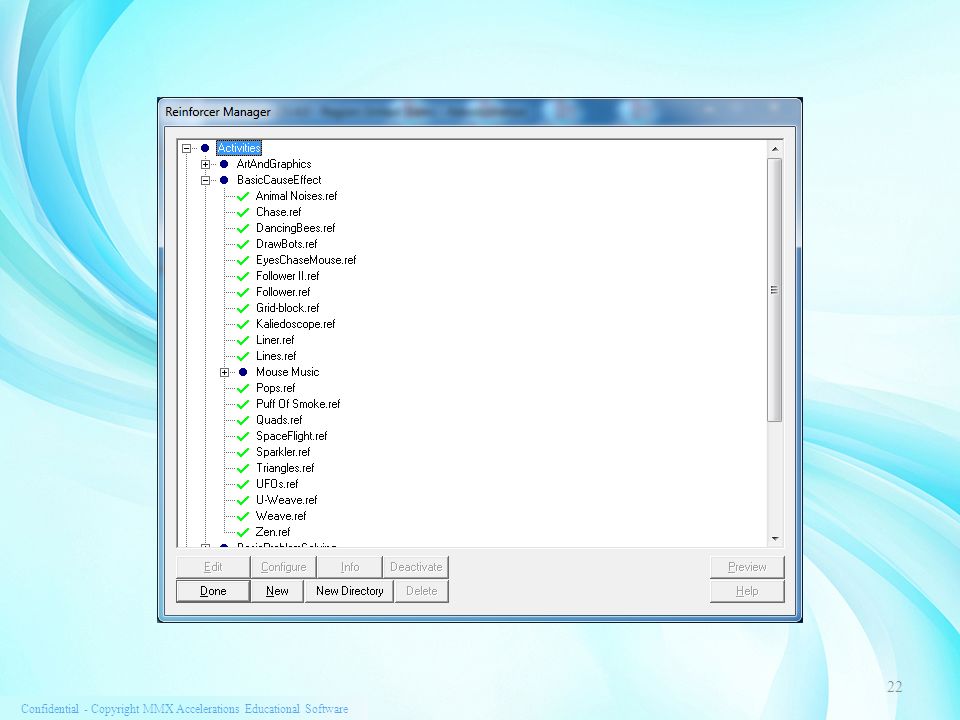The image size is (960, 720).
Task: Select the Triangles.ref file name
Action: click(x=285, y=468)
